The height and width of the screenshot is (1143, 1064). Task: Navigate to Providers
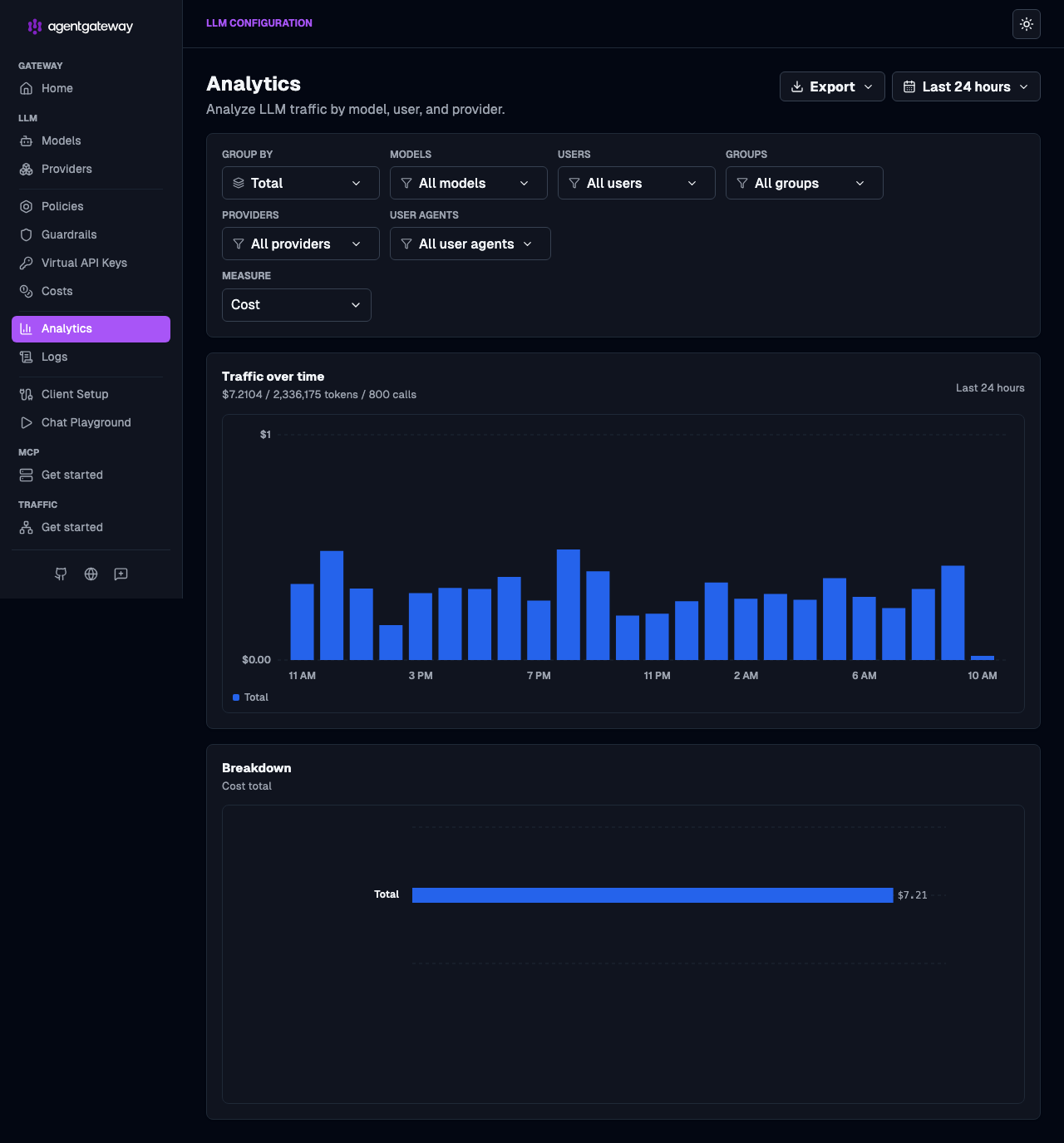pos(91,169)
